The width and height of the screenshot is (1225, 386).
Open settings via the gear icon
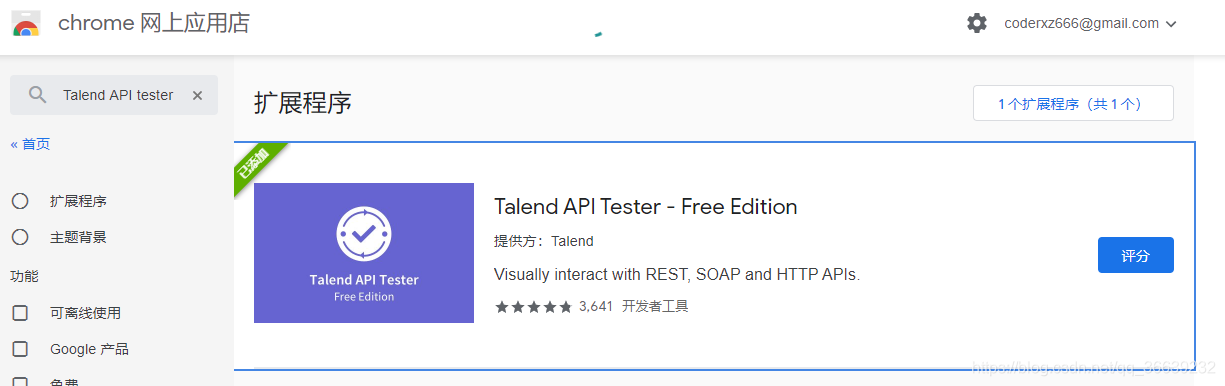(977, 23)
